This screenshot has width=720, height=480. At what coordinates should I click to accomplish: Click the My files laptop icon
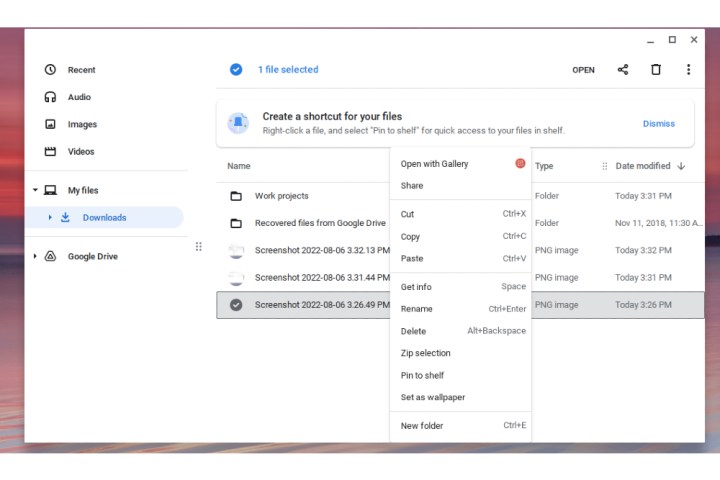coord(50,190)
